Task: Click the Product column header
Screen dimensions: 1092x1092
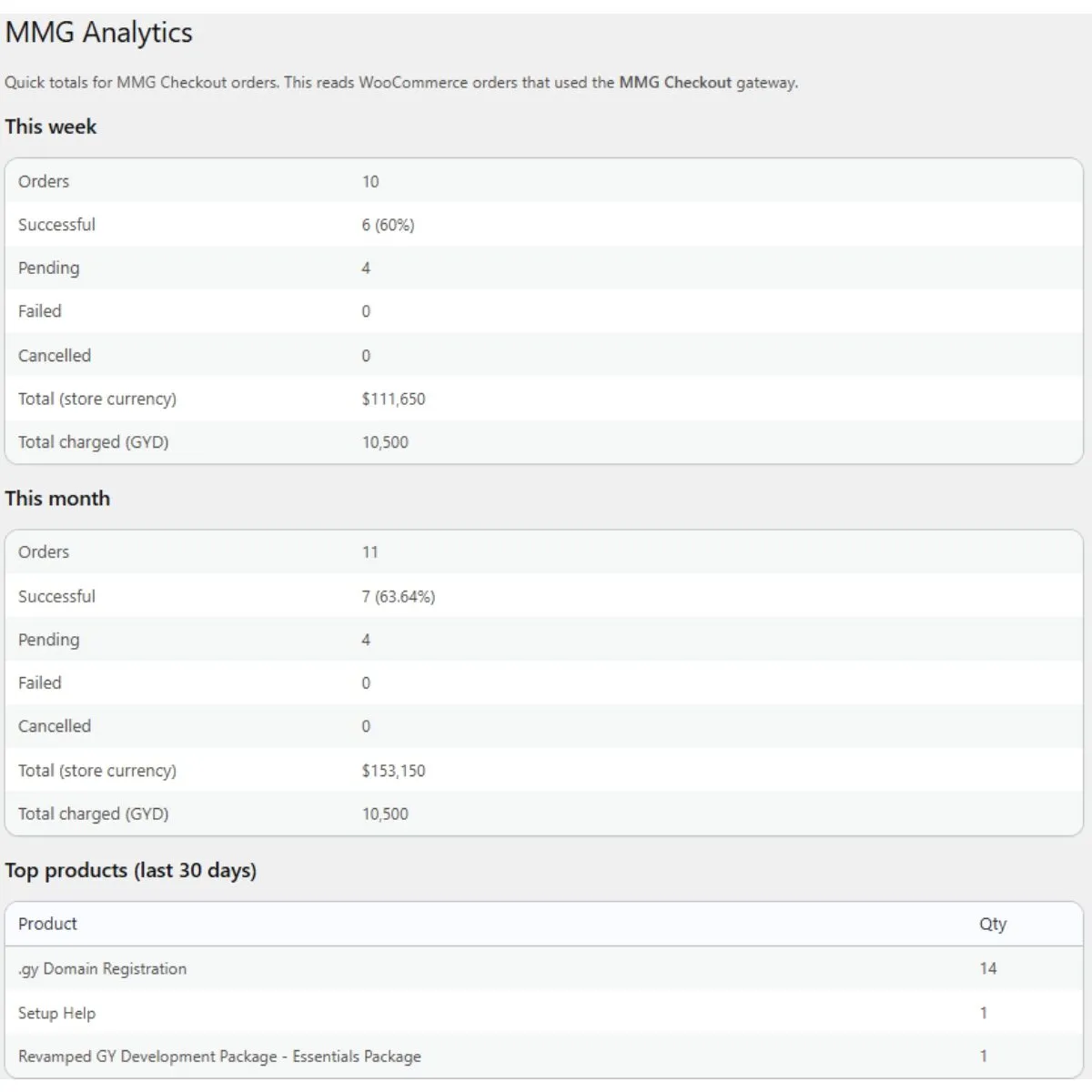Action: click(x=47, y=924)
